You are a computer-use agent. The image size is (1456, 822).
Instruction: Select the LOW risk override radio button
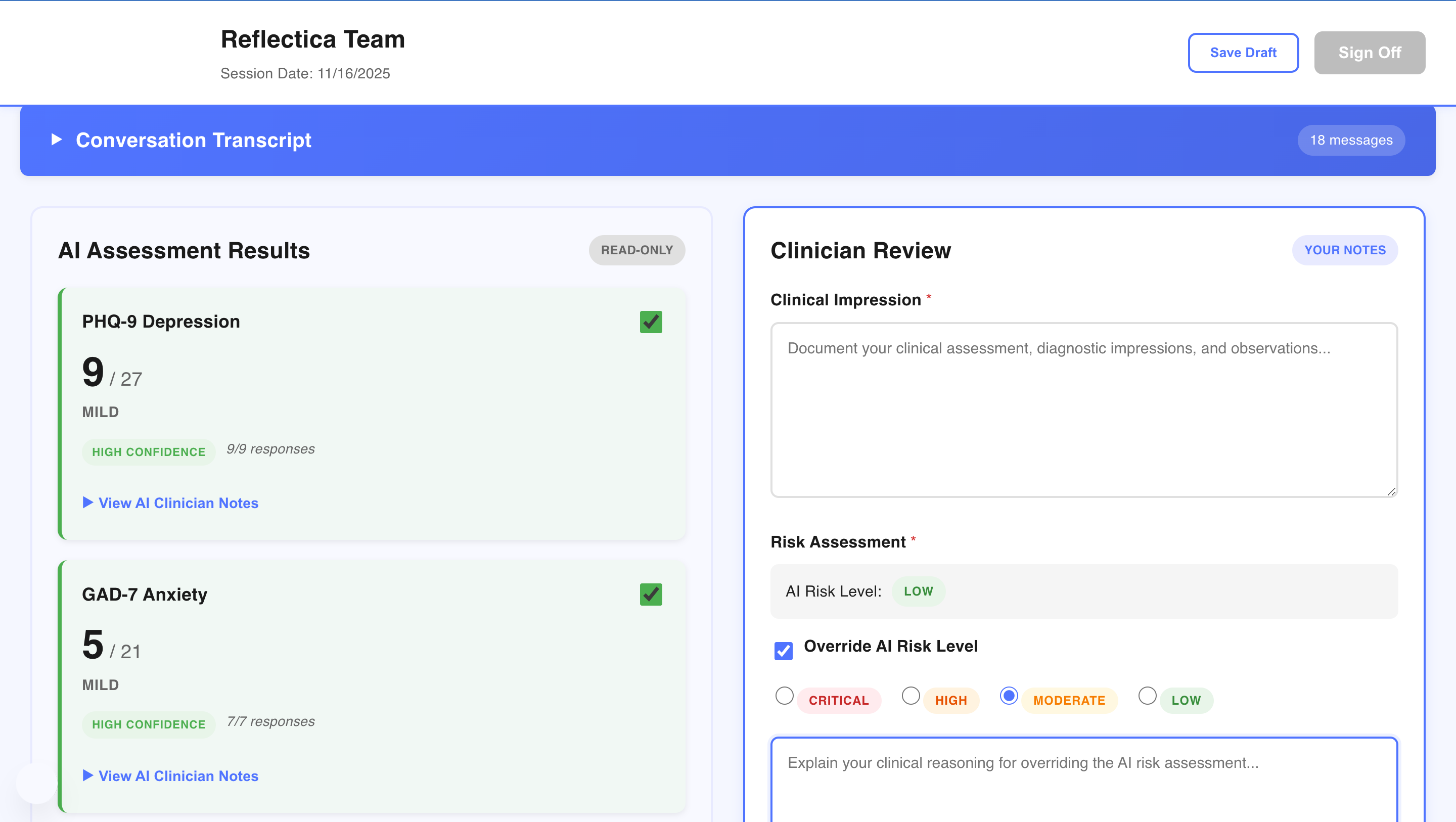point(1147,696)
